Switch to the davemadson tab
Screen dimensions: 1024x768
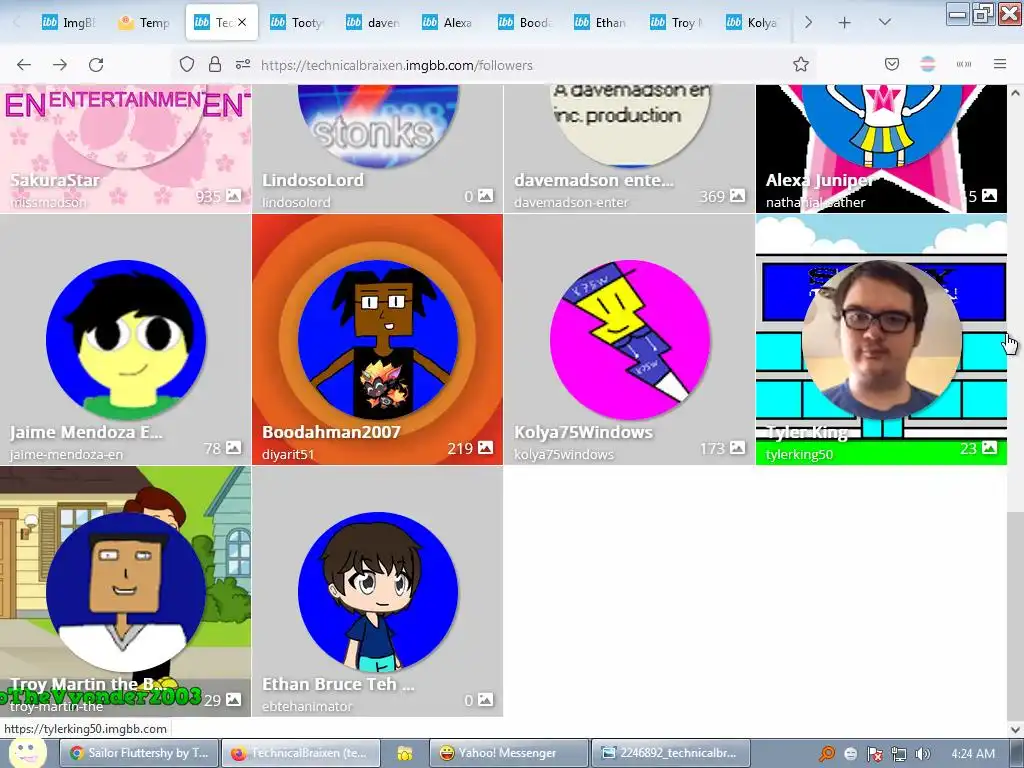click(x=374, y=23)
